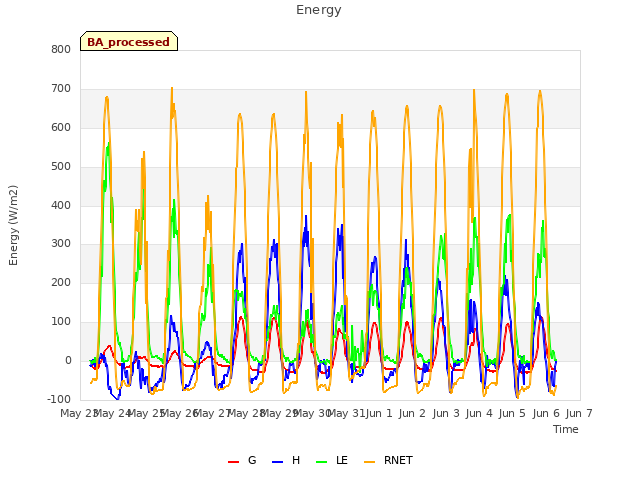
Task: Click the 500 y-axis tick label
Action: pos(61,167)
